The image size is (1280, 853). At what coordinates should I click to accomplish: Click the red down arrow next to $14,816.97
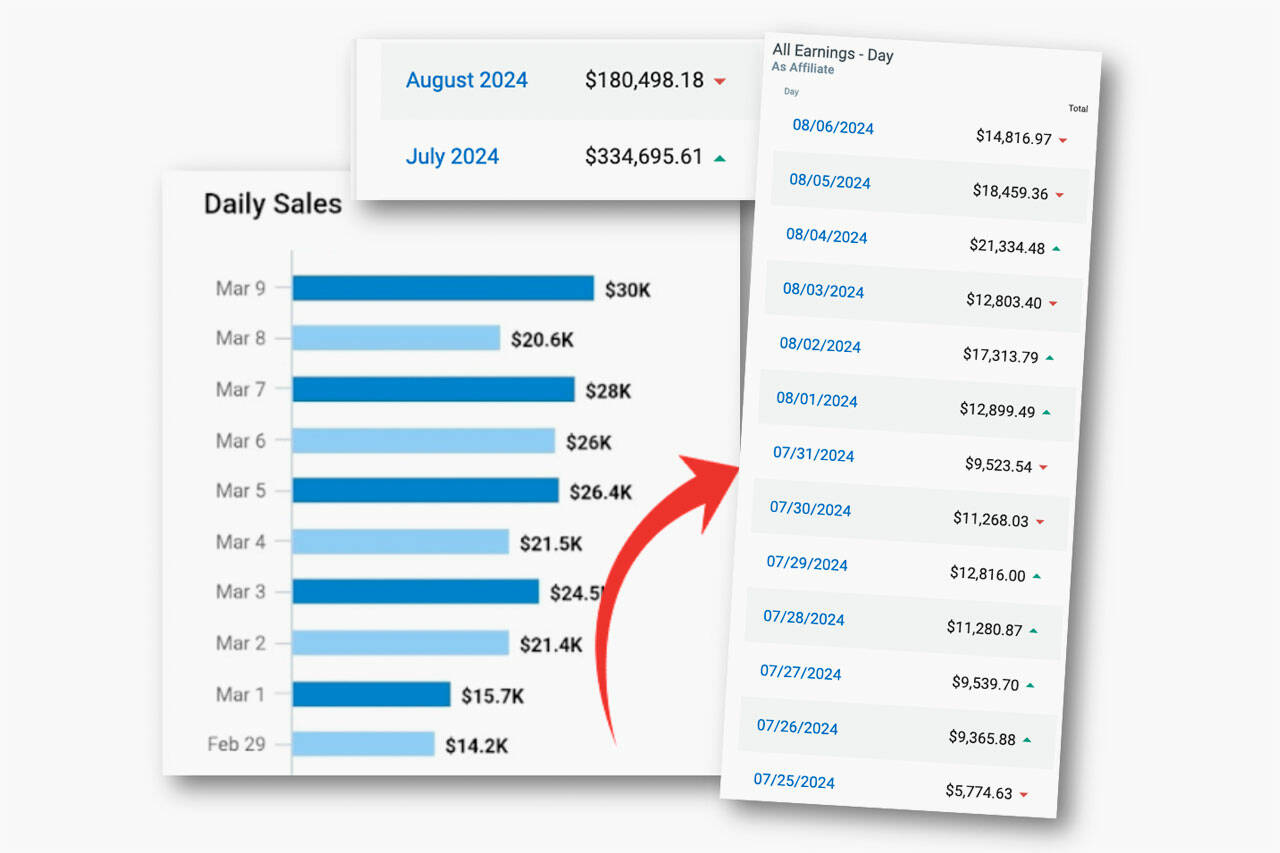click(x=1062, y=141)
